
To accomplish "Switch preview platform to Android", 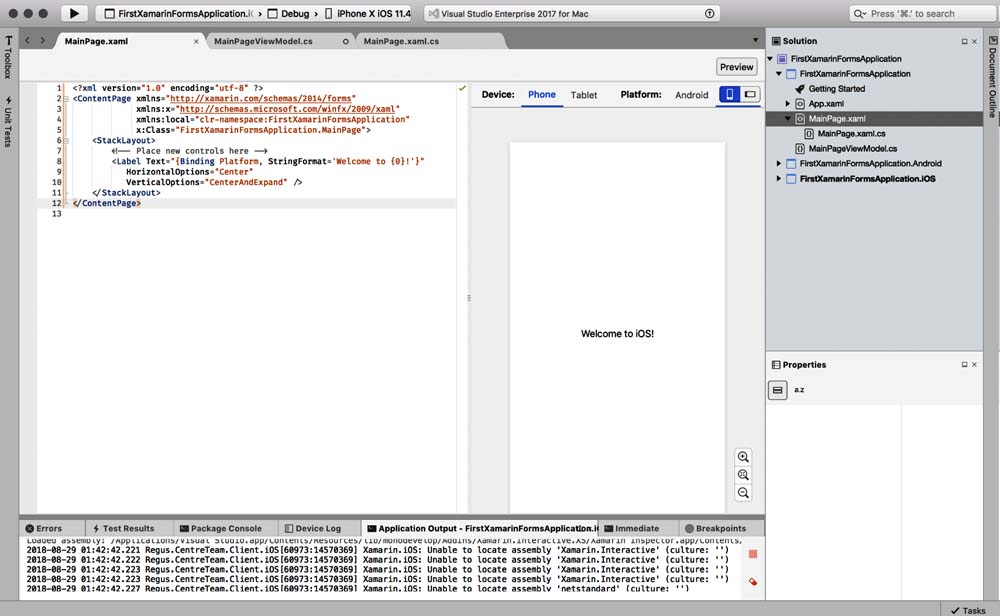I will click(691, 95).
